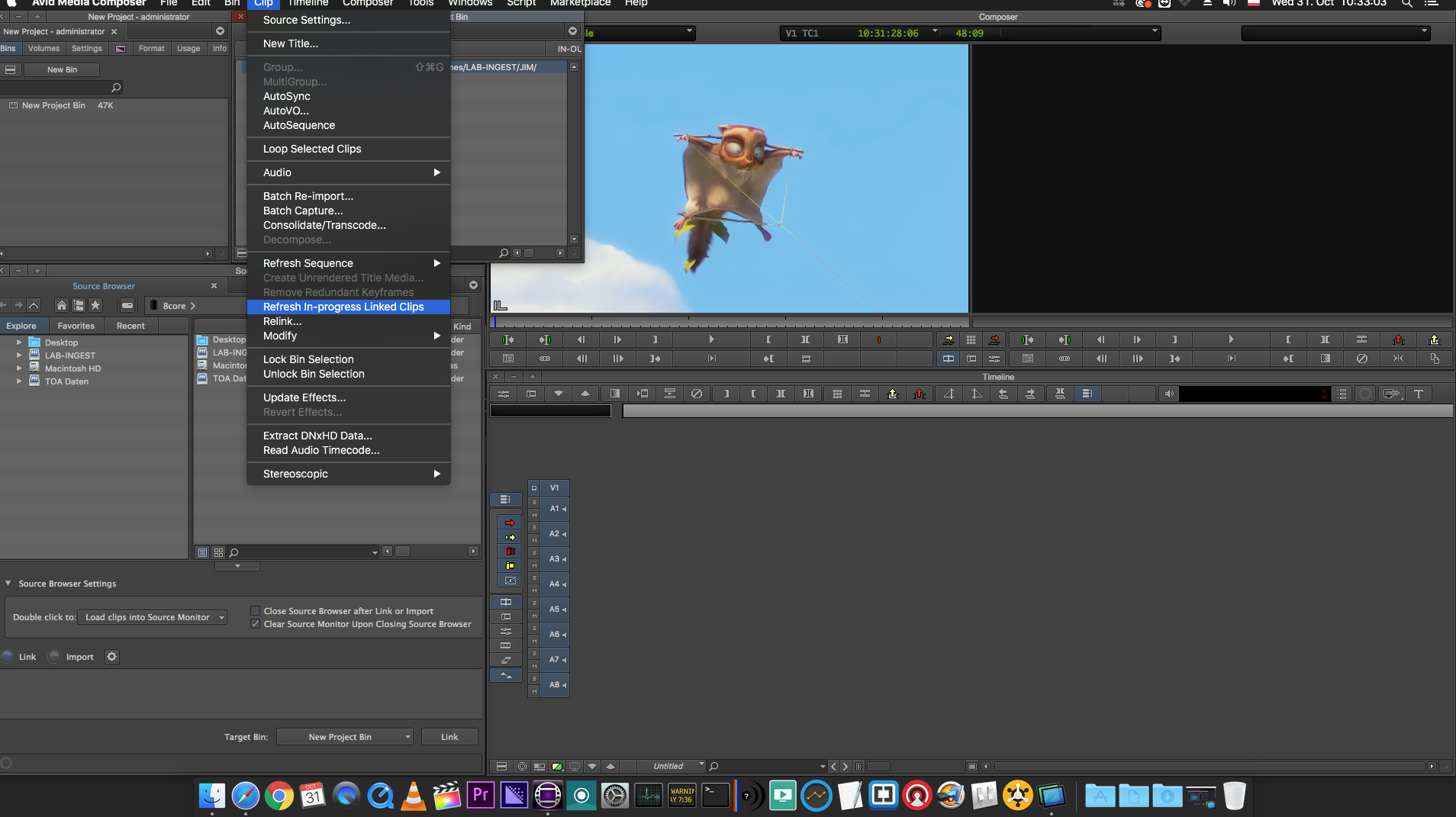
Task: Expand the Desktop folder in the tree
Action: (19, 343)
